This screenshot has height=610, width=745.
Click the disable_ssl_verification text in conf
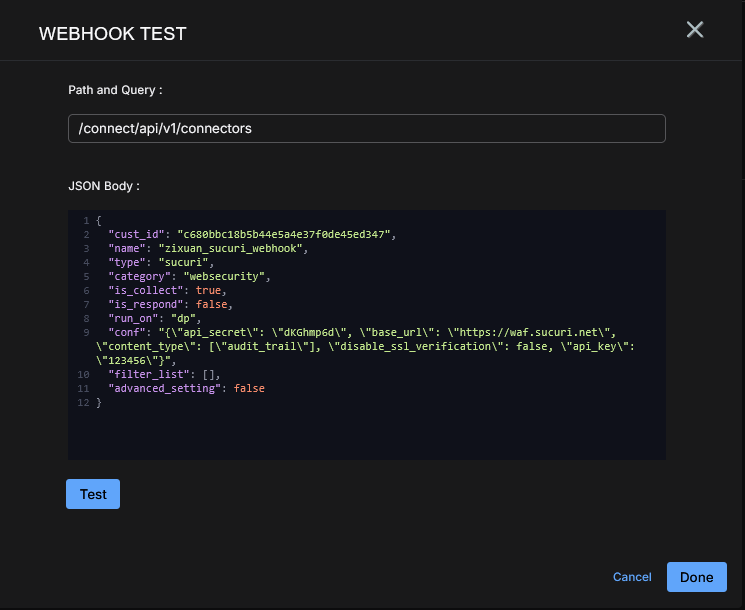point(416,346)
